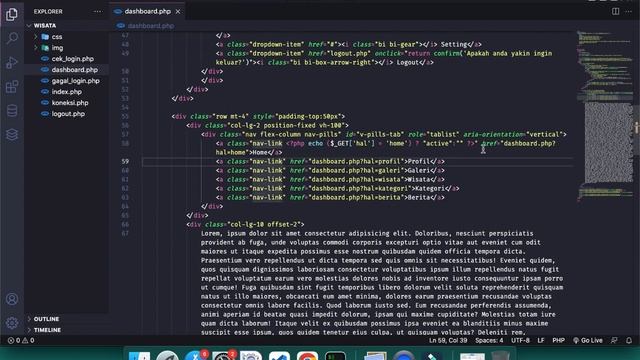Place cursor on 'Kategori' link code line
640x360 pixels.
(x=337, y=189)
